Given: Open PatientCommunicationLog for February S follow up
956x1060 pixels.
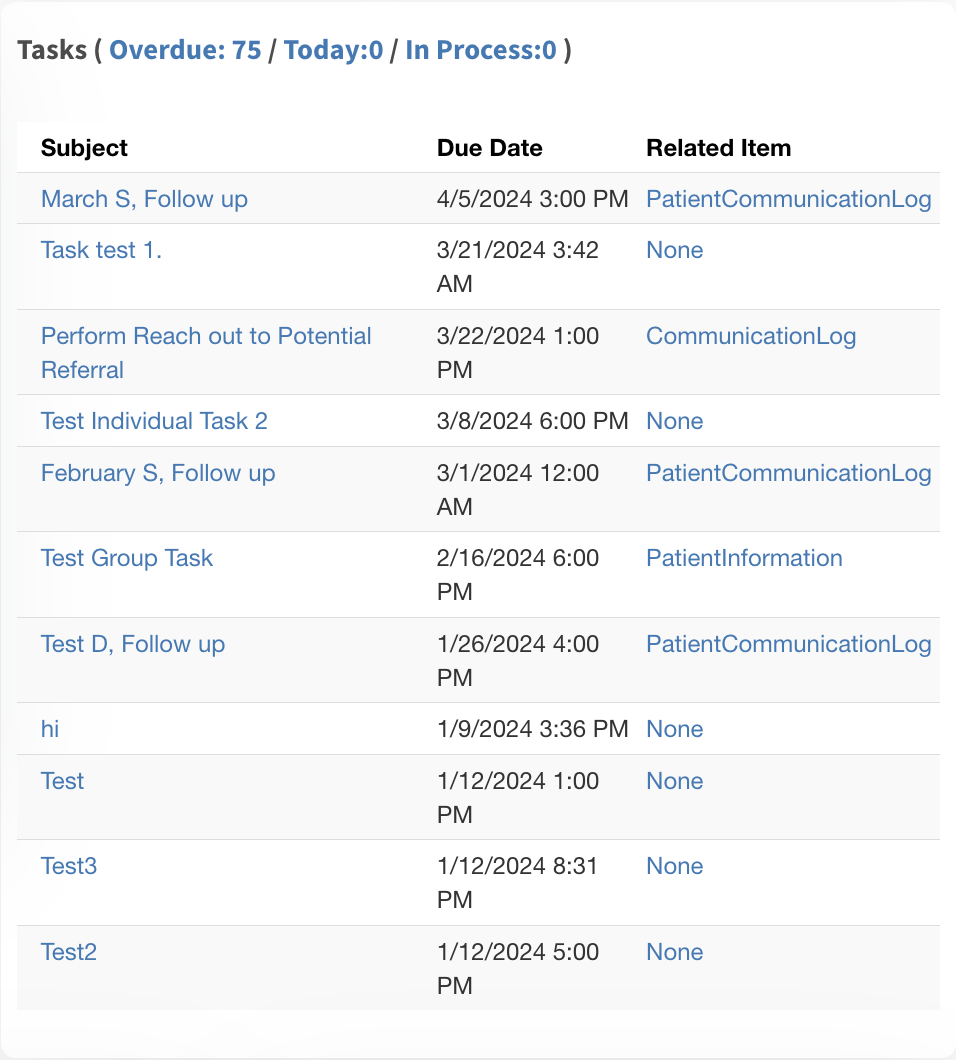Looking at the screenshot, I should pos(789,473).
